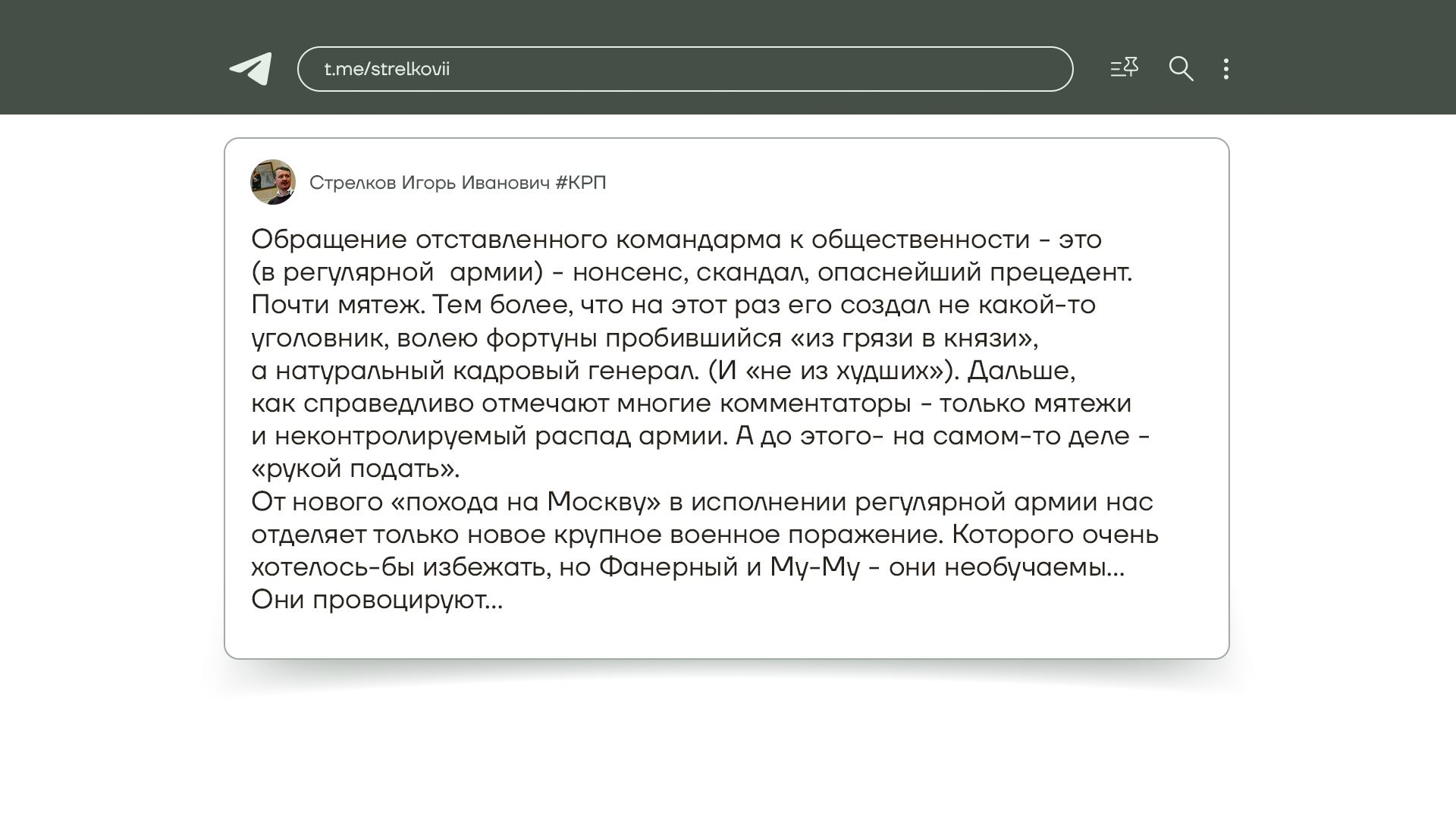Click the words "Фанерный и Му-Му"
This screenshot has width=1456, height=819.
pyautogui.click(x=729, y=567)
